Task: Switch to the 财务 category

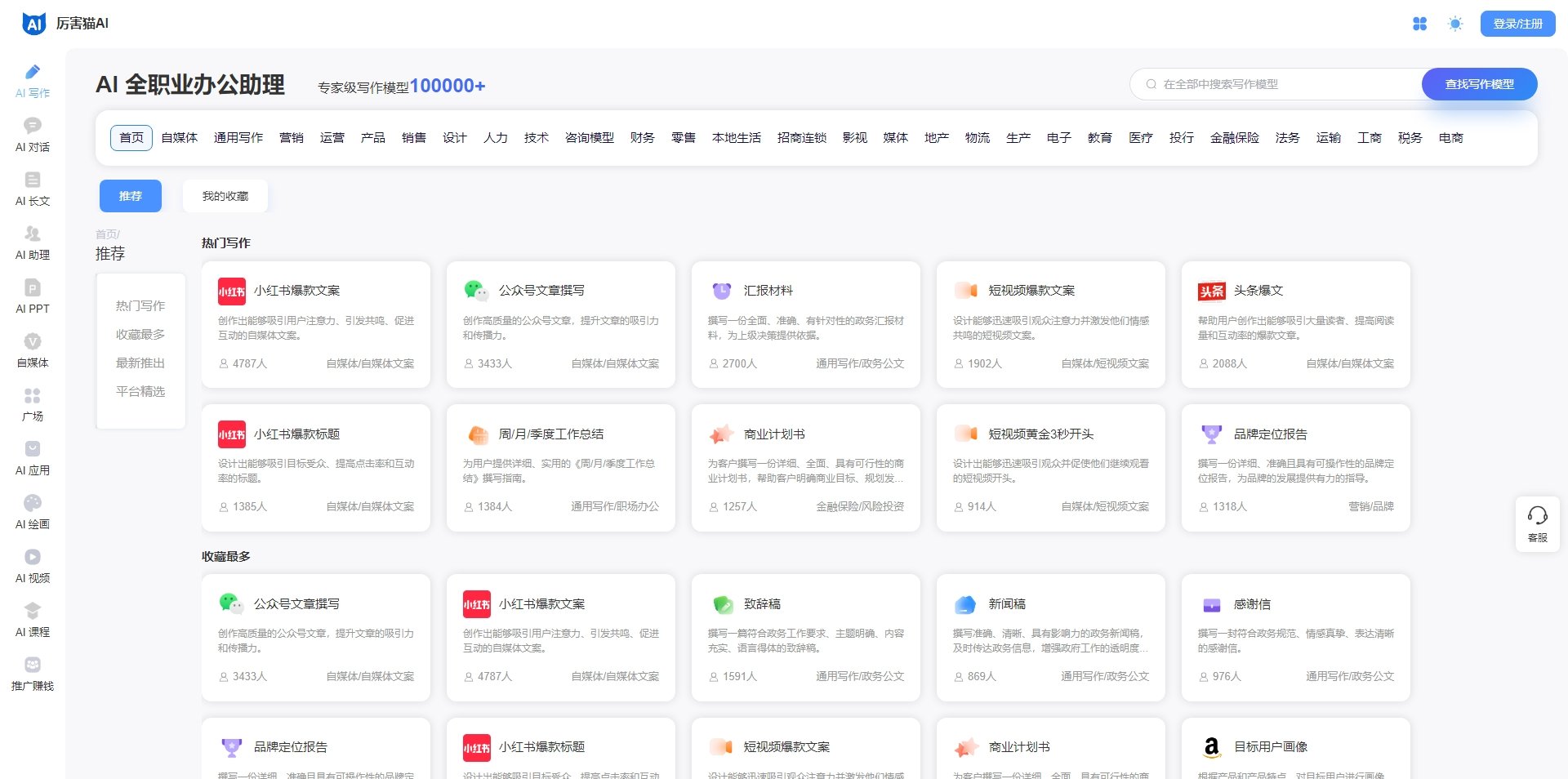Action: tap(643, 137)
